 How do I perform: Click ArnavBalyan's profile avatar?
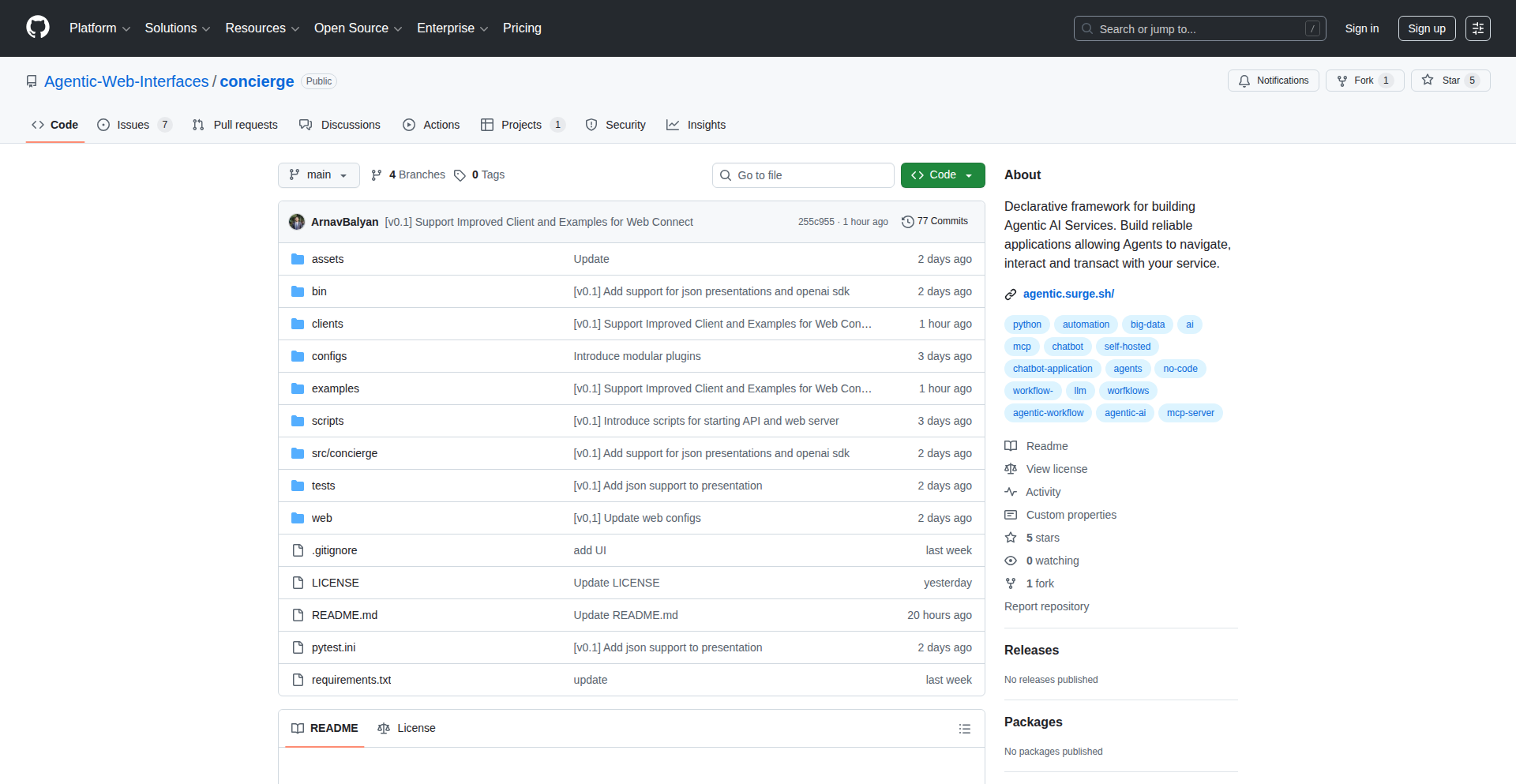[x=296, y=221]
